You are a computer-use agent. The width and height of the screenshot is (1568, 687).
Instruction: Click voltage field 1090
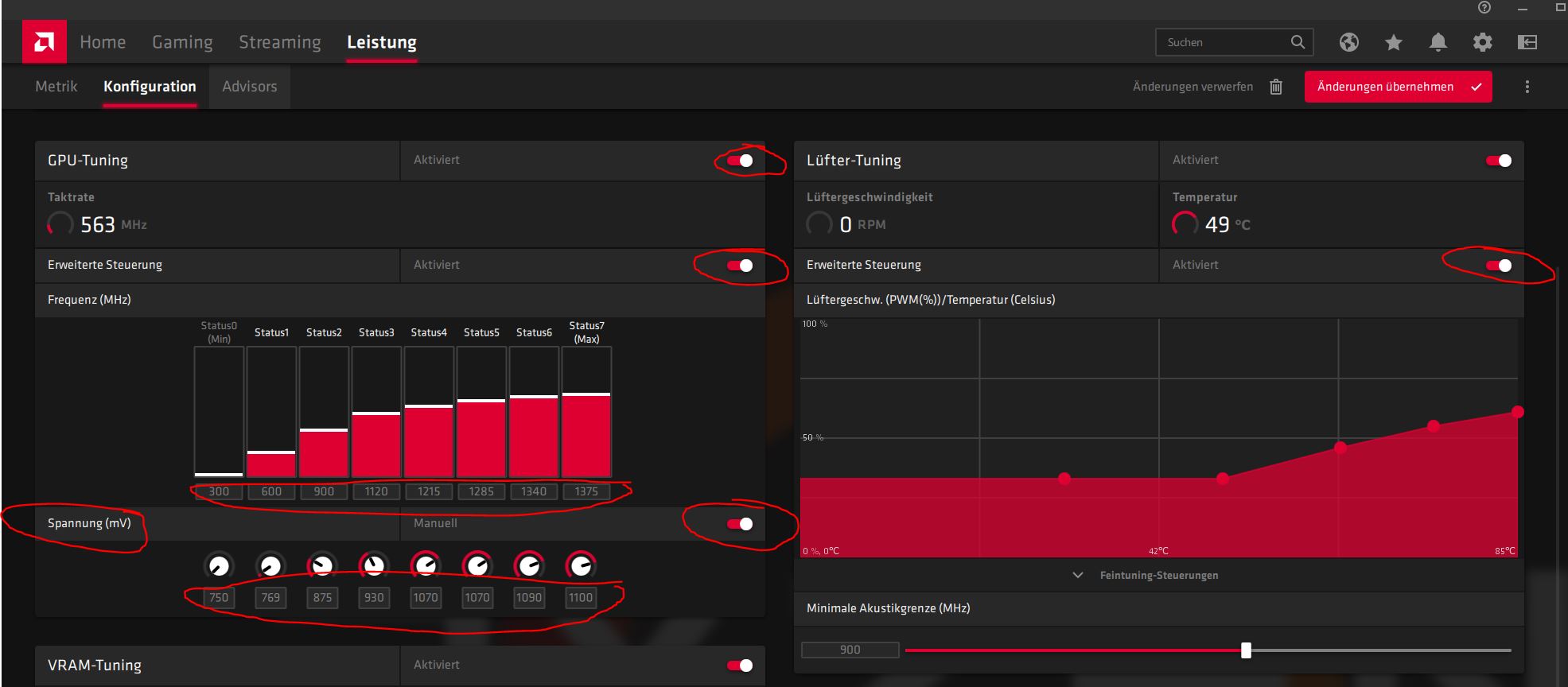529,598
